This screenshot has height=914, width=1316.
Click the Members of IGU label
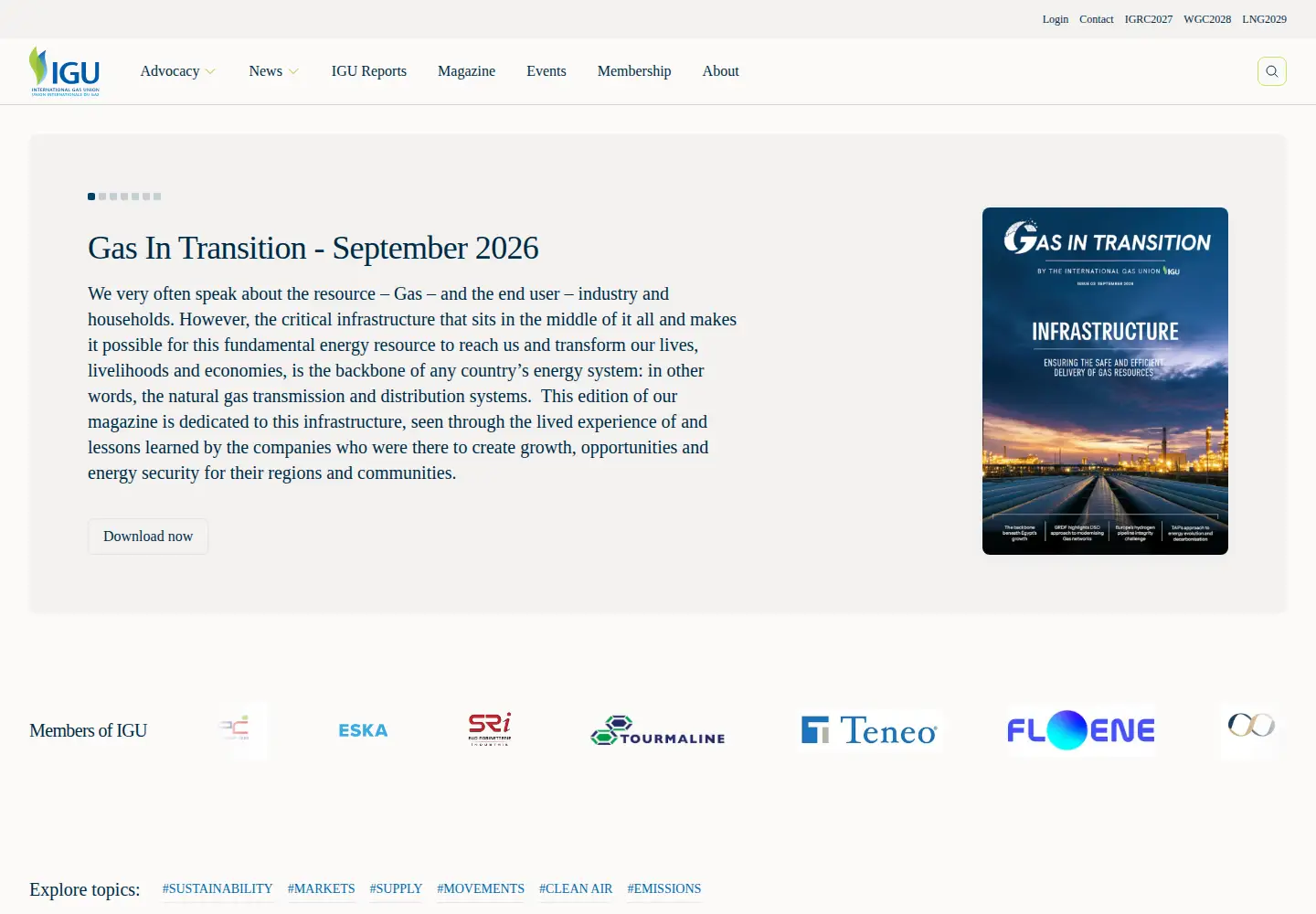pos(88,730)
